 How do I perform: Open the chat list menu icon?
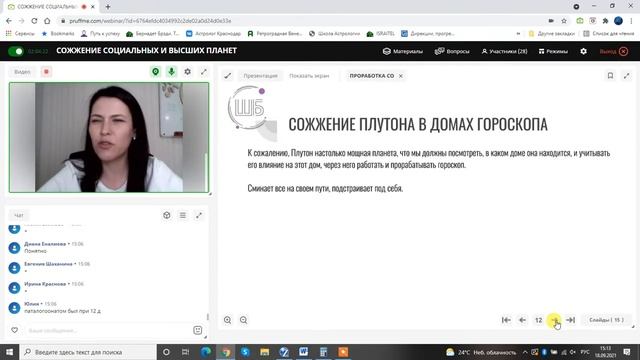click(183, 215)
